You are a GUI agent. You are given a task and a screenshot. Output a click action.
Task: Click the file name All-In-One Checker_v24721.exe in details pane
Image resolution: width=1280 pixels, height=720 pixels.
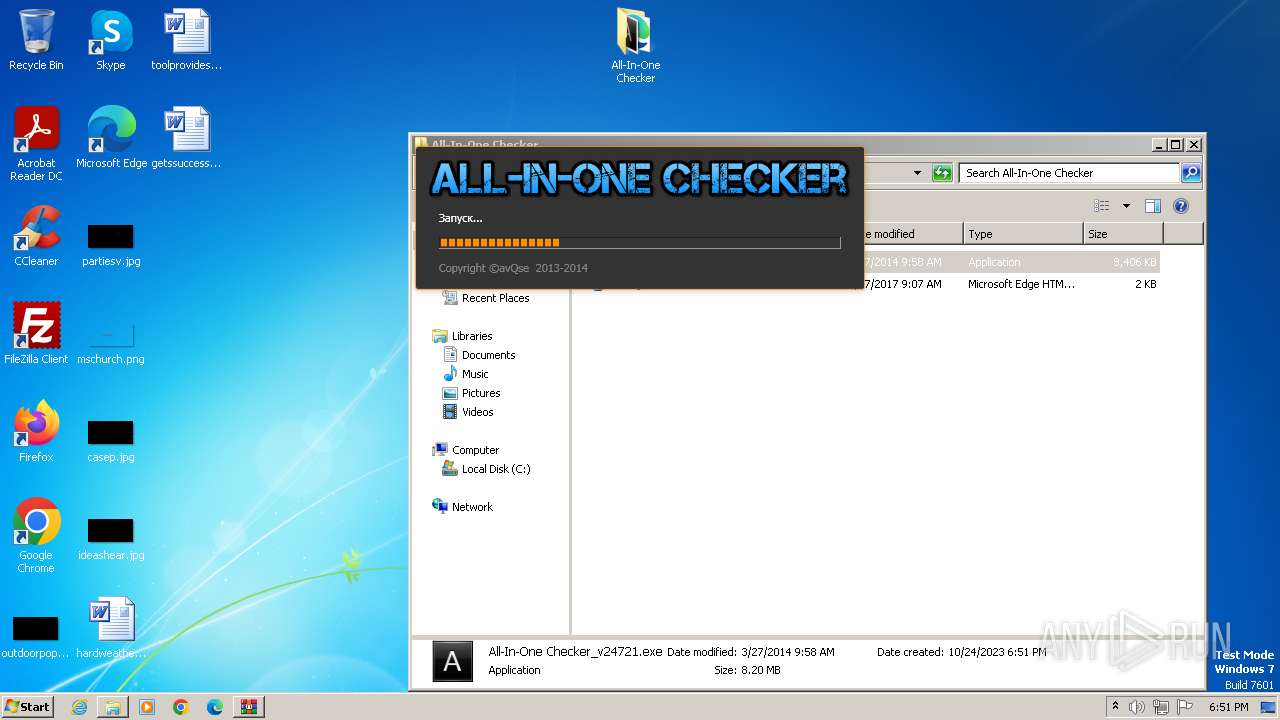(575, 651)
